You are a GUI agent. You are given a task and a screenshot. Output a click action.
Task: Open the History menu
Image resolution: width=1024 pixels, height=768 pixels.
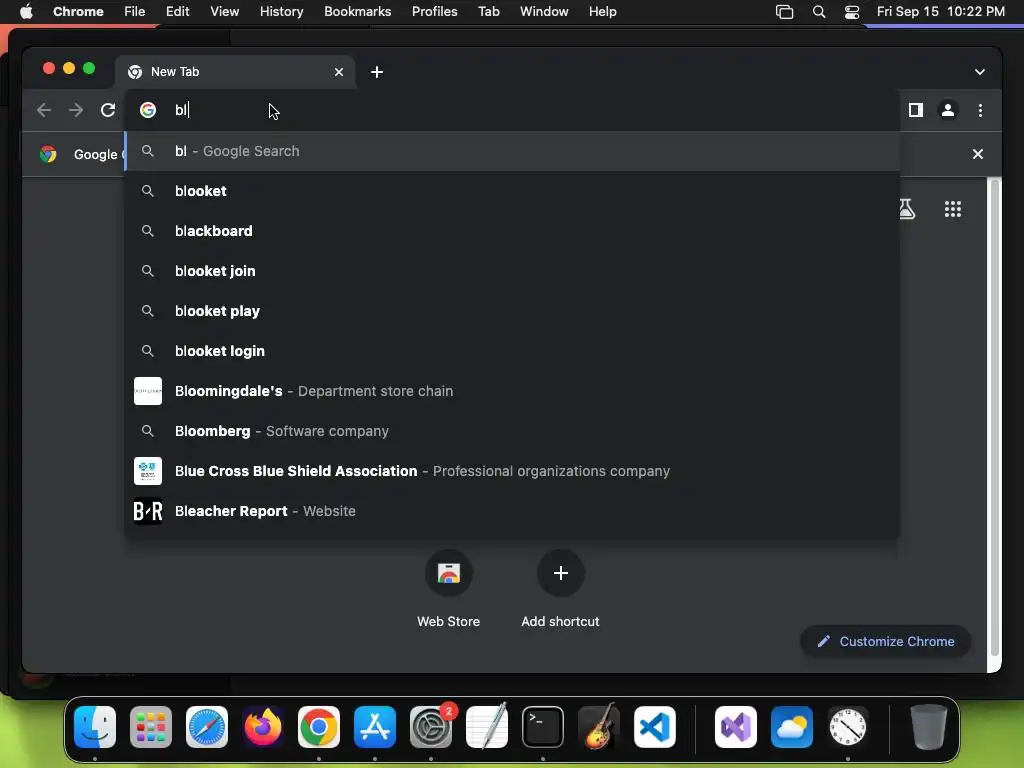coord(281,12)
